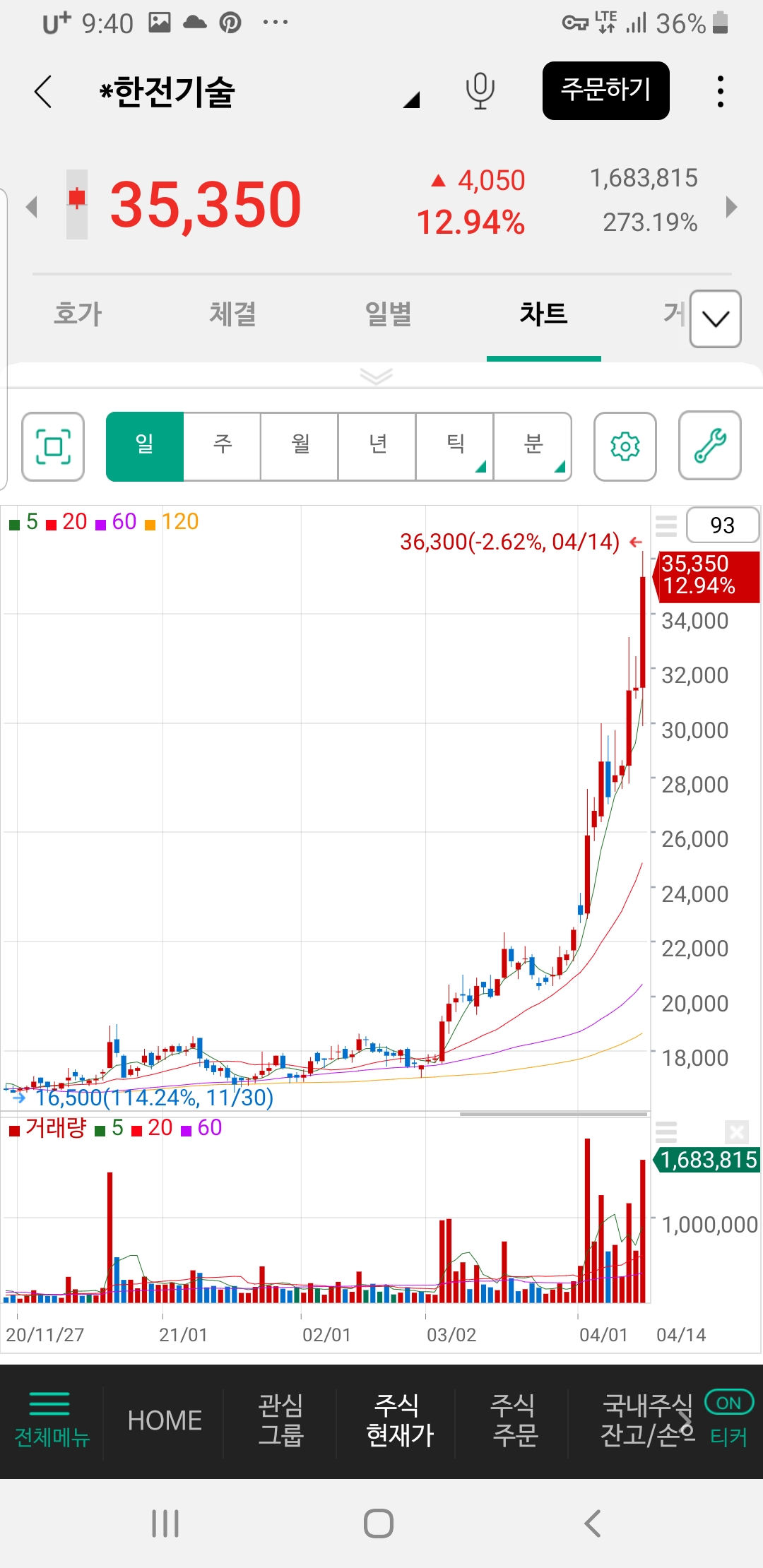Open chart settings gear icon

[625, 447]
